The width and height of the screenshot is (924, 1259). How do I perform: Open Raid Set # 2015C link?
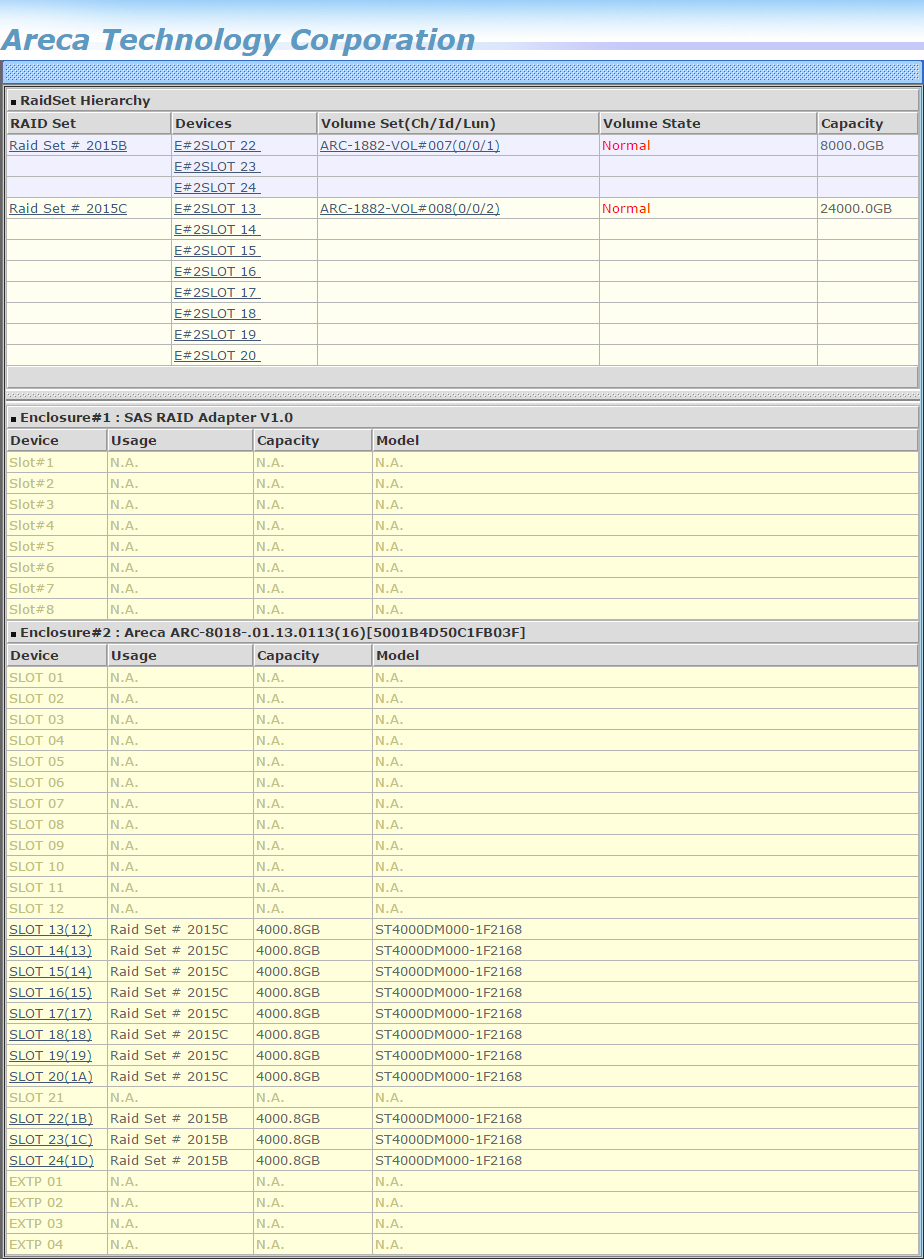(68, 209)
